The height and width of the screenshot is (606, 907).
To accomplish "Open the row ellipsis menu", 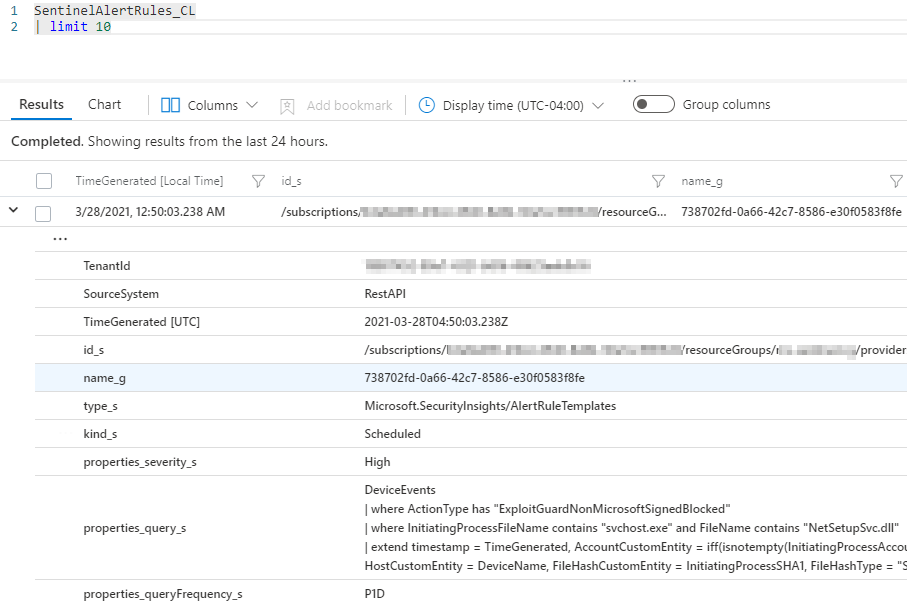I will (x=60, y=239).
